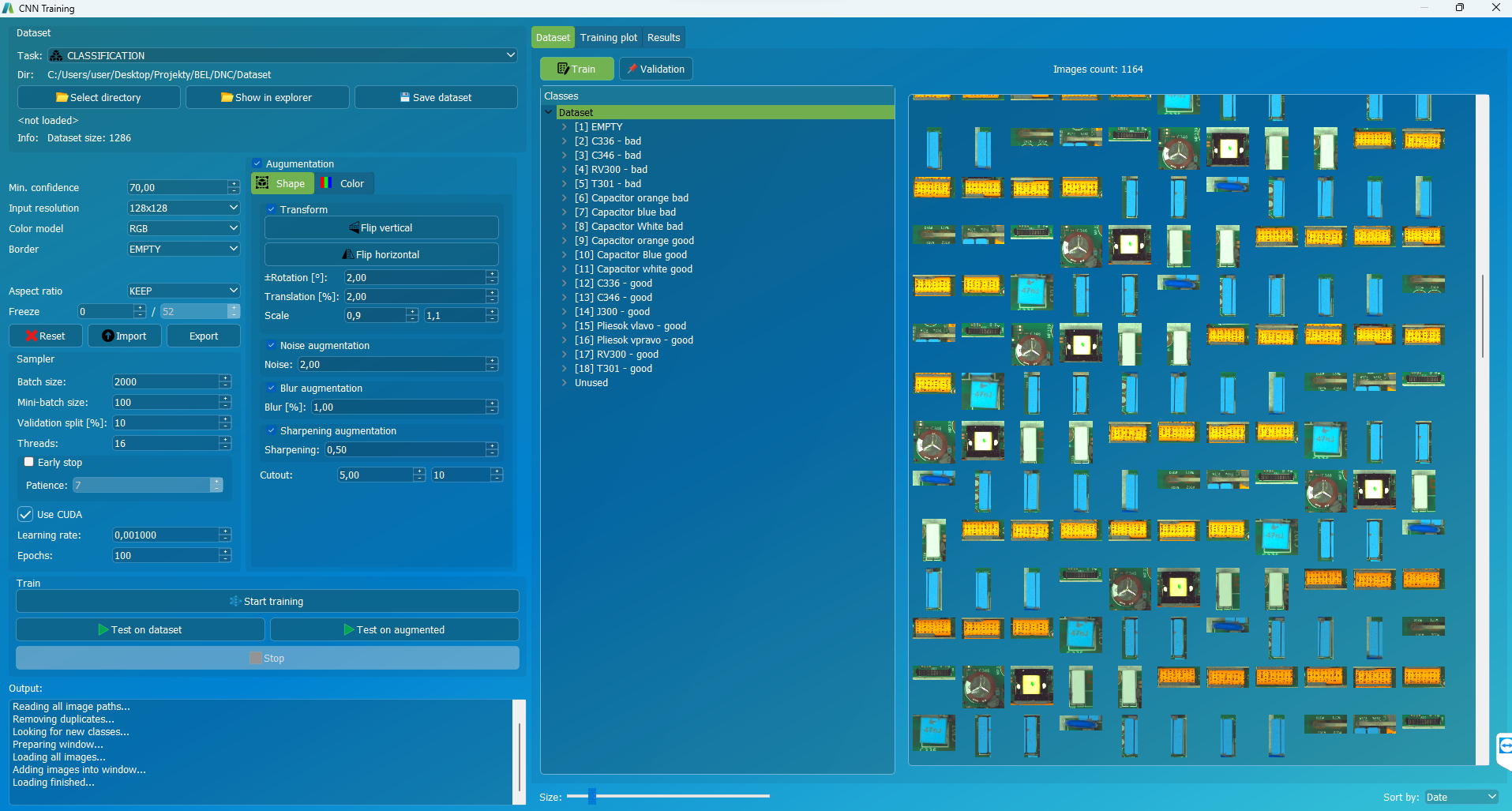Disable Noise augmentation checkbox
The width and height of the screenshot is (1512, 811).
coord(271,345)
